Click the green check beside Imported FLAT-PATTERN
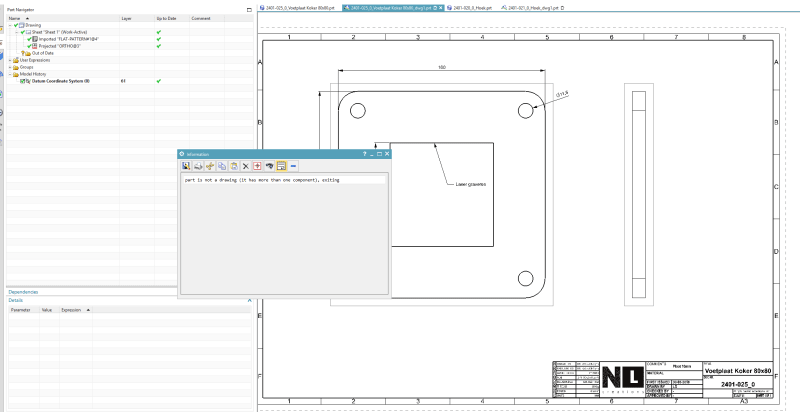 pyautogui.click(x=29, y=39)
